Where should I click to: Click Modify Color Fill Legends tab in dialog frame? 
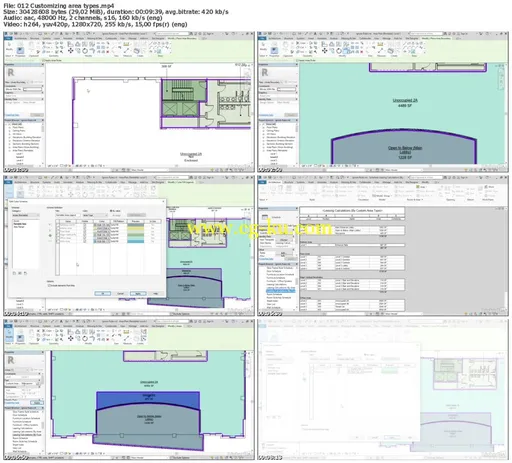point(182,182)
